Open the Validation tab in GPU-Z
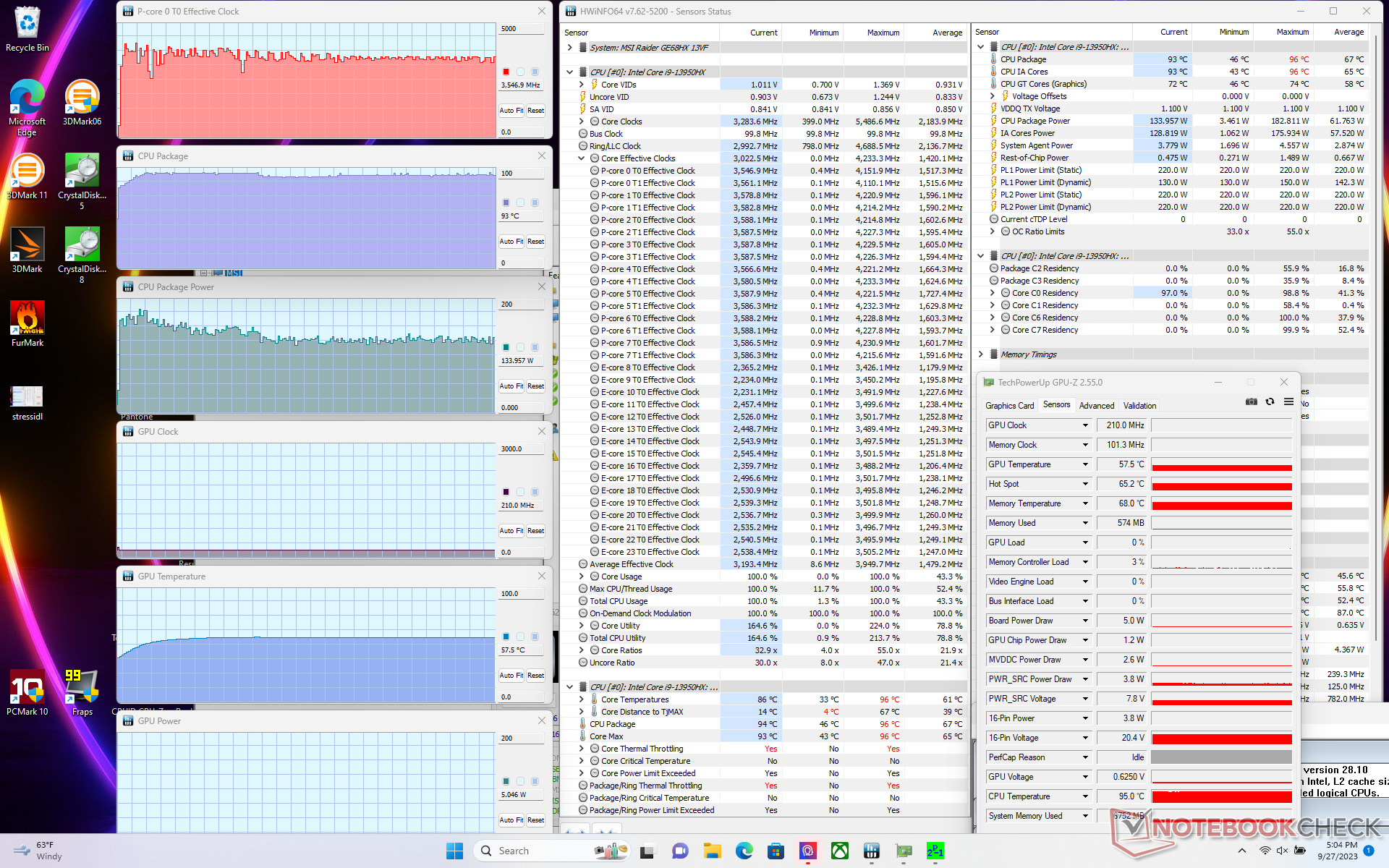Screen dimensions: 1389x868 tap(1139, 406)
